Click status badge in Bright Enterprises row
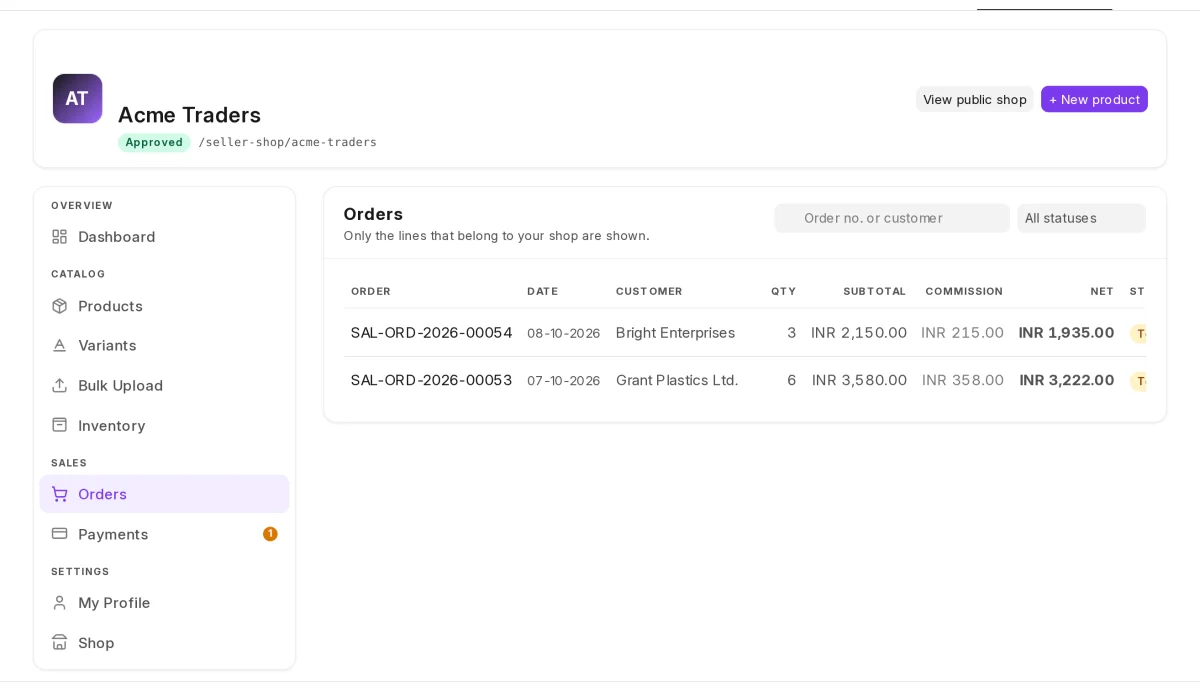Image resolution: width=1200 pixels, height=691 pixels. 1139,334
